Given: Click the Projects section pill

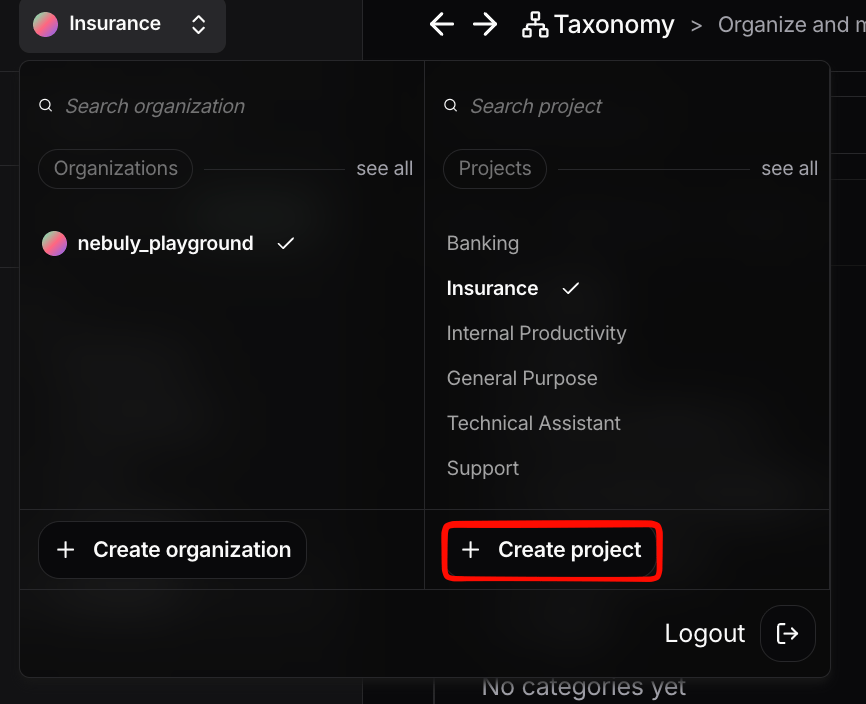Looking at the screenshot, I should pos(495,168).
